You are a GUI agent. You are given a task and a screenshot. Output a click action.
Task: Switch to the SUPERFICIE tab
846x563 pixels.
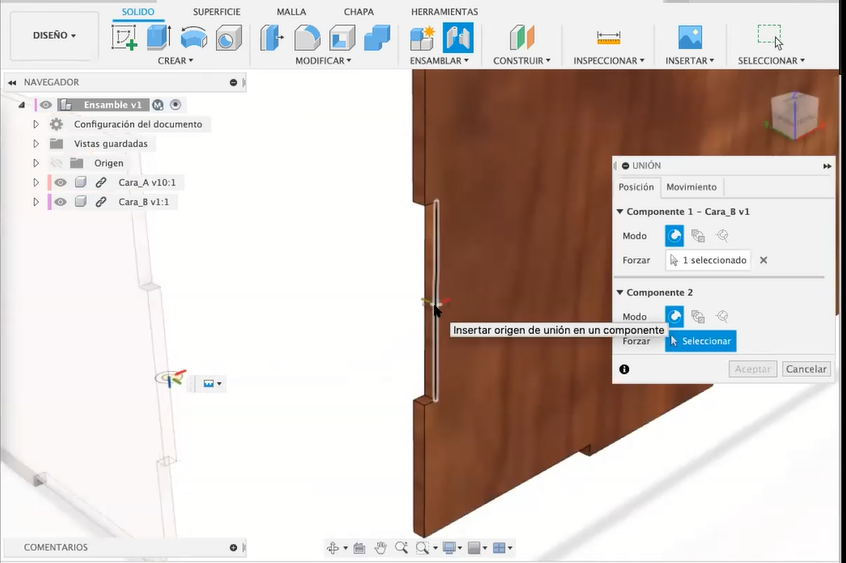216,12
